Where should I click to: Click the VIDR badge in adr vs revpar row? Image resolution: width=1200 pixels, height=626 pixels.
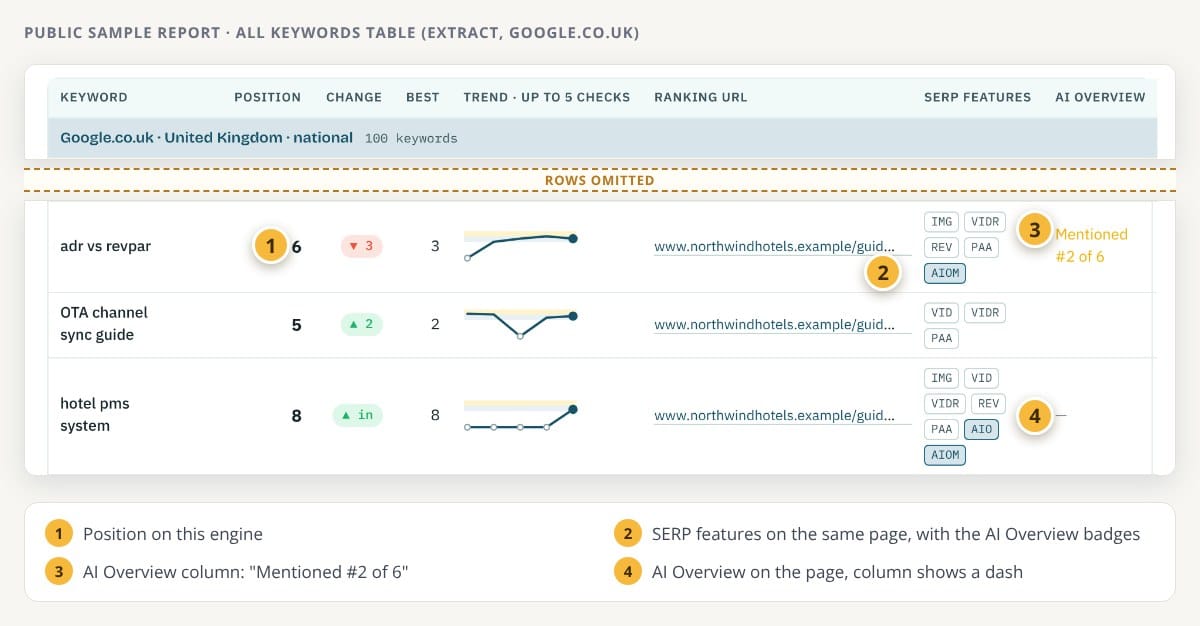[x=984, y=222]
